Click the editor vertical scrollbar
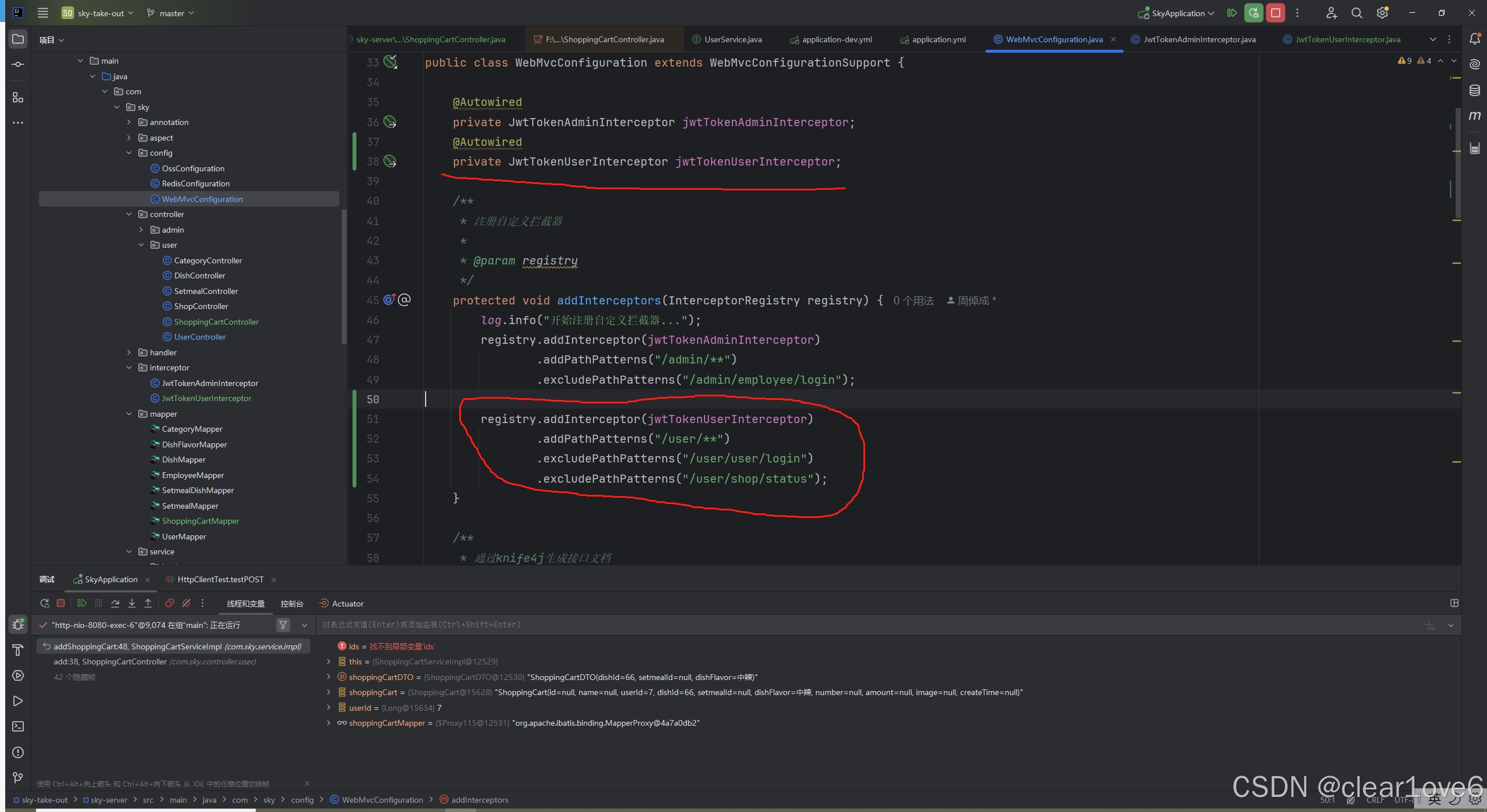This screenshot has width=1487, height=812. (x=1457, y=162)
